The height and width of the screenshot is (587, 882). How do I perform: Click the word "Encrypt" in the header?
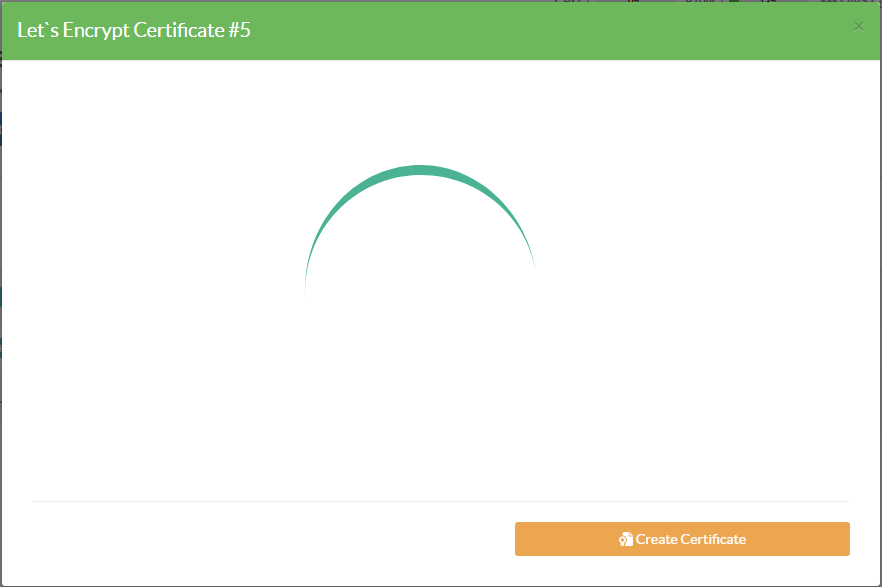point(94,30)
